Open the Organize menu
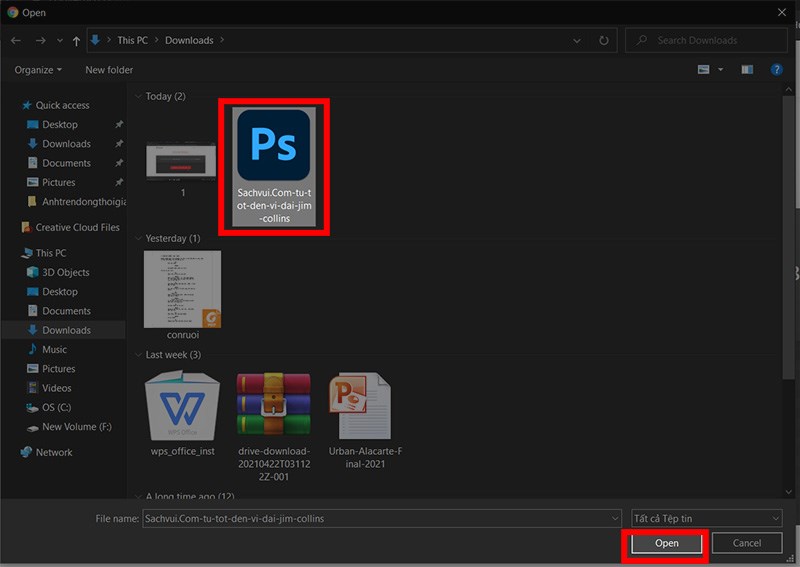This screenshot has width=800, height=567. tap(38, 70)
